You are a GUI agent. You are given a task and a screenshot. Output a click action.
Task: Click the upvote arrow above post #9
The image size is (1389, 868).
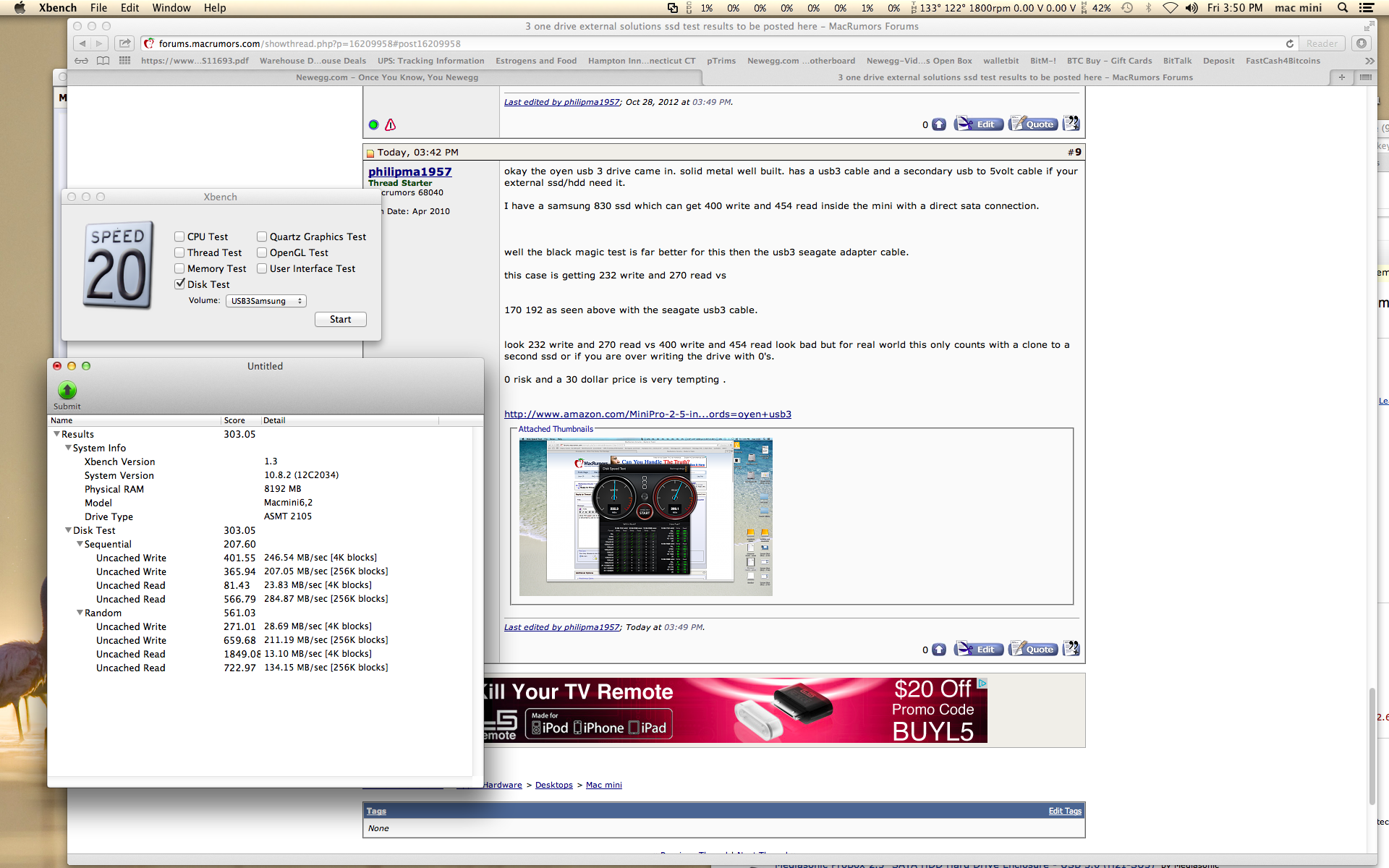coord(939,124)
